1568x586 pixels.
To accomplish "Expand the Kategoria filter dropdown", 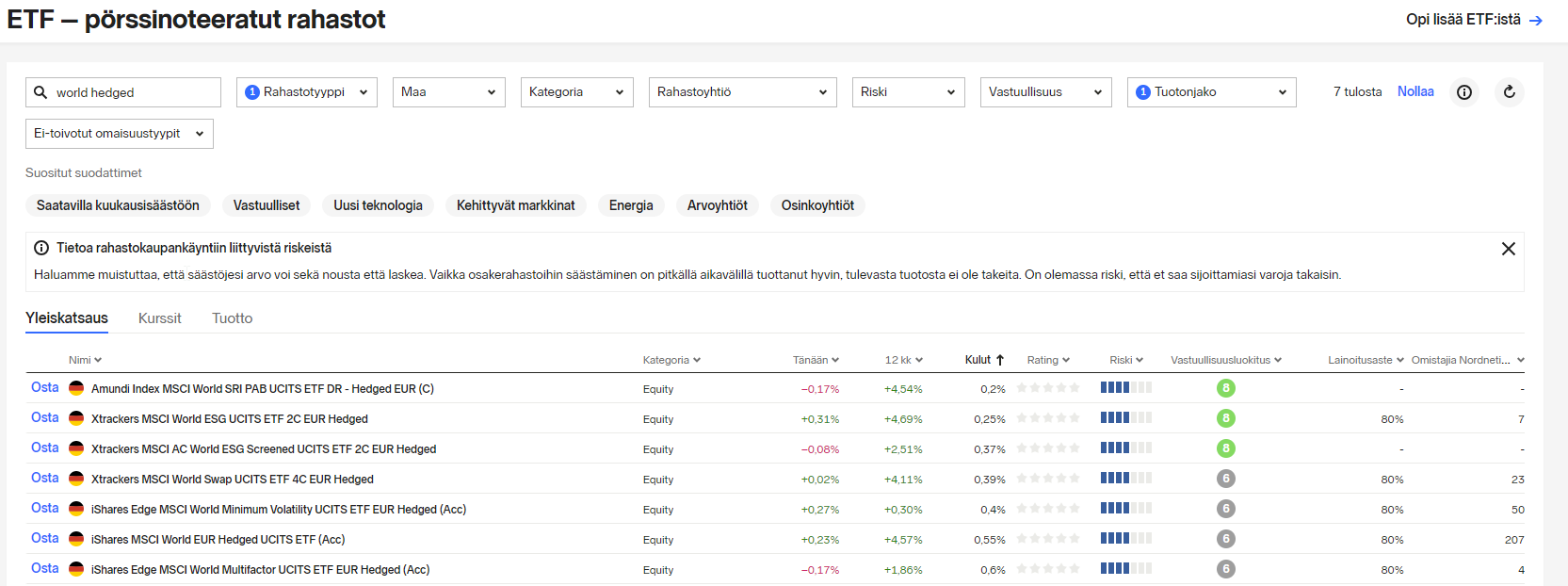I will 577,92.
